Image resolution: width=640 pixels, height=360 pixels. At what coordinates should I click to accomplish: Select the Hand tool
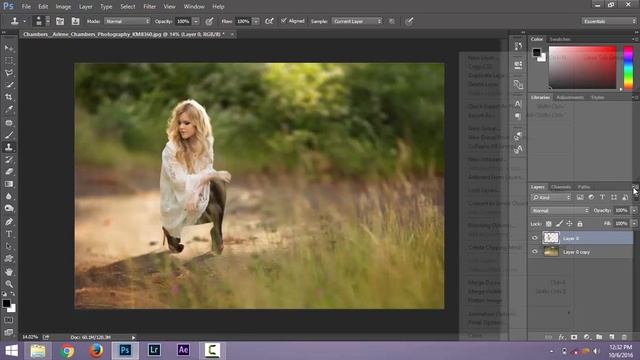(9, 272)
